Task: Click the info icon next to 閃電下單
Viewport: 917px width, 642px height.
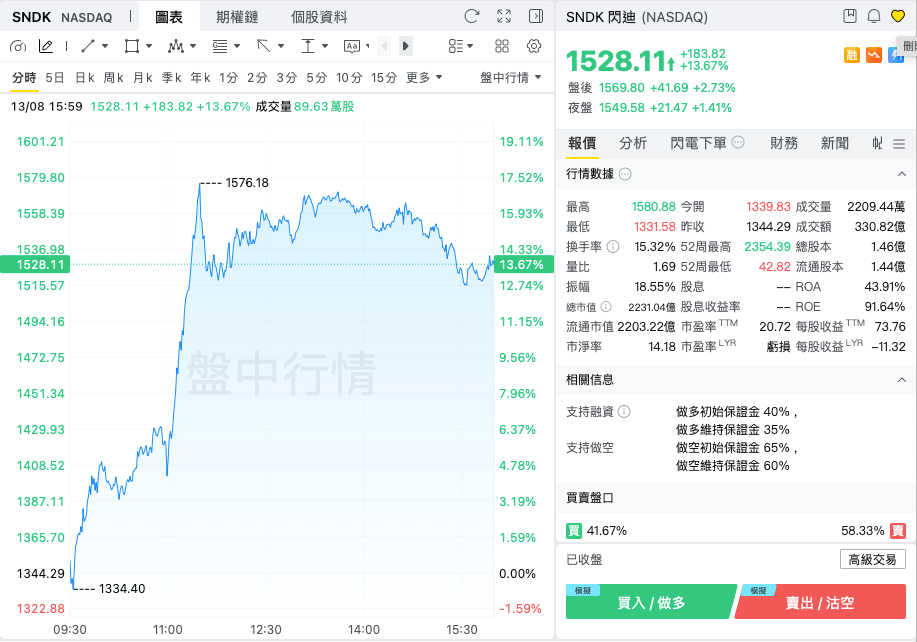Action: tap(738, 142)
